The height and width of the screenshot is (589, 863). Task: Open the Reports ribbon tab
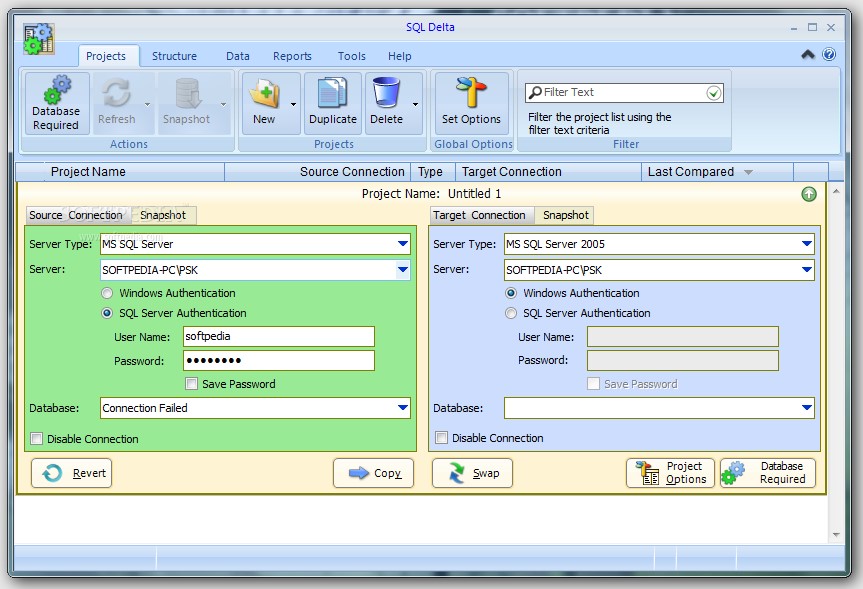[x=292, y=56]
